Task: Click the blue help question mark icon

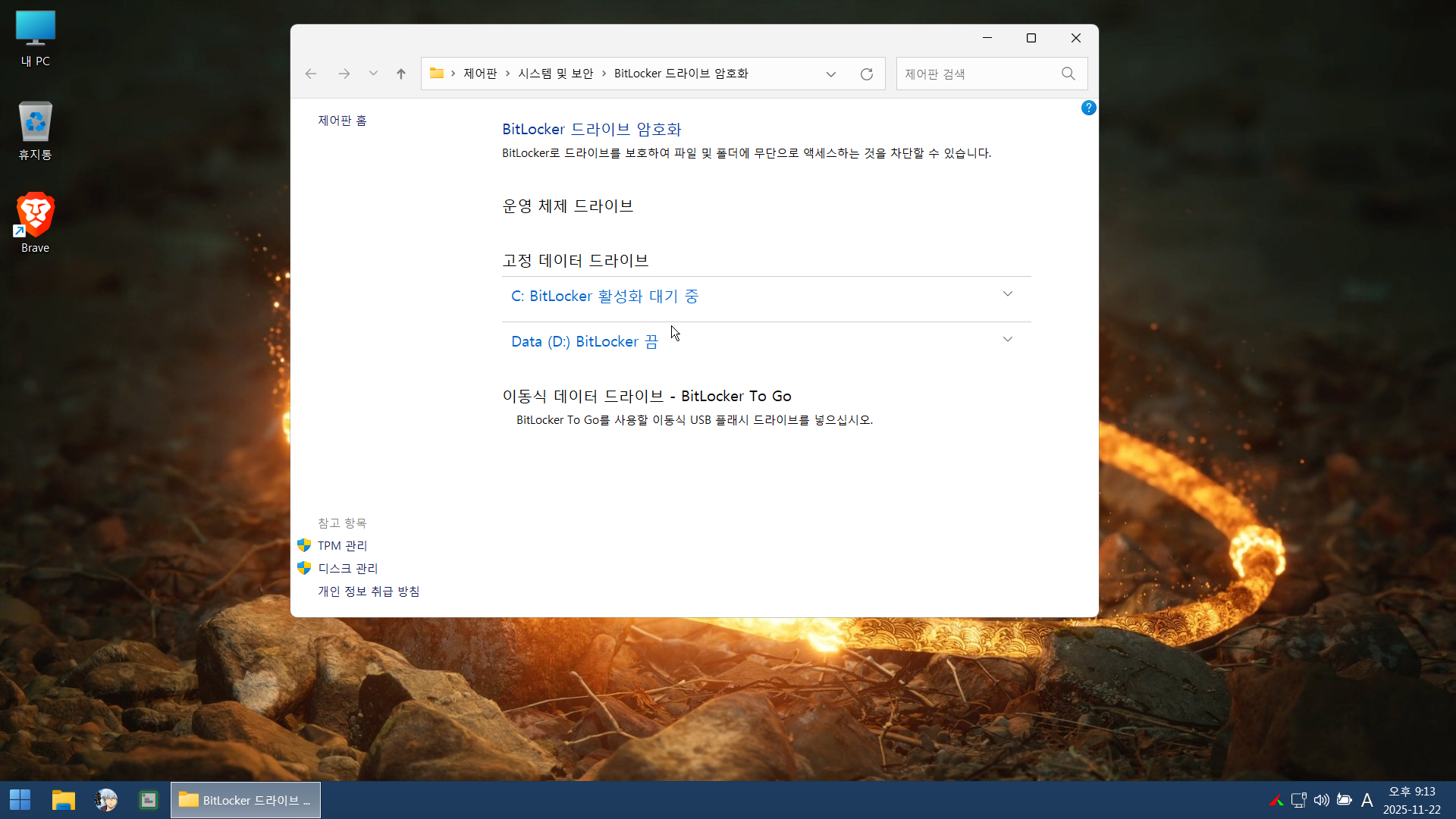Action: point(1088,108)
